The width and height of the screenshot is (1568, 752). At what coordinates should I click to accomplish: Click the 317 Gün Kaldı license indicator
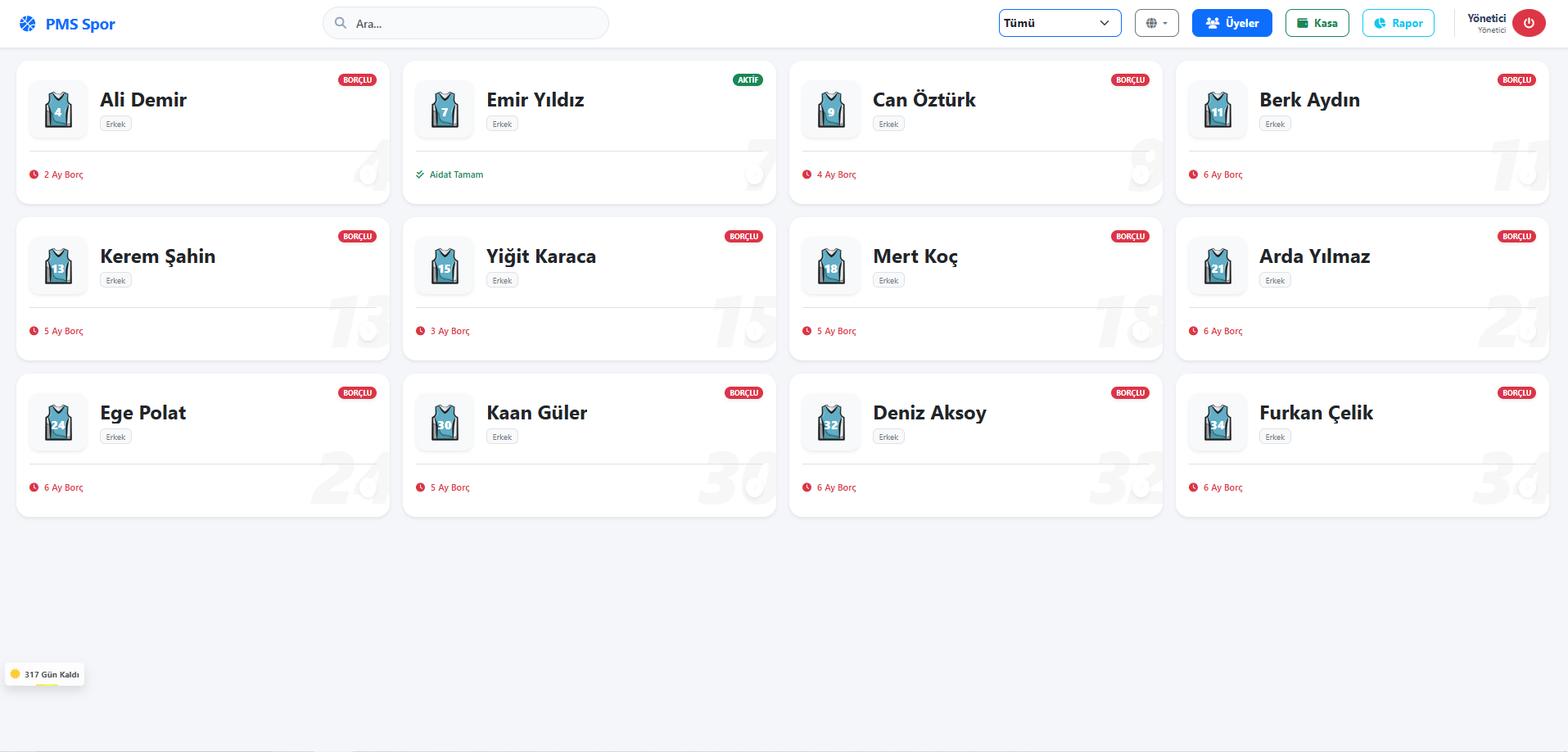pyautogui.click(x=45, y=674)
